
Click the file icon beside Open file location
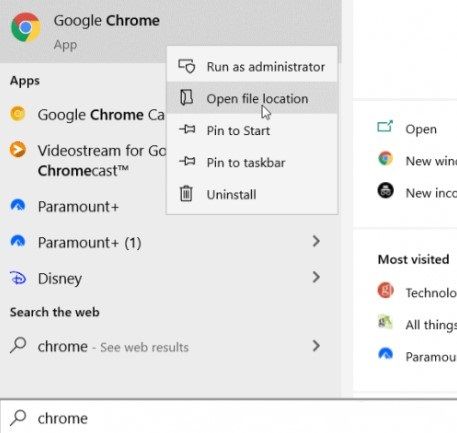click(186, 98)
